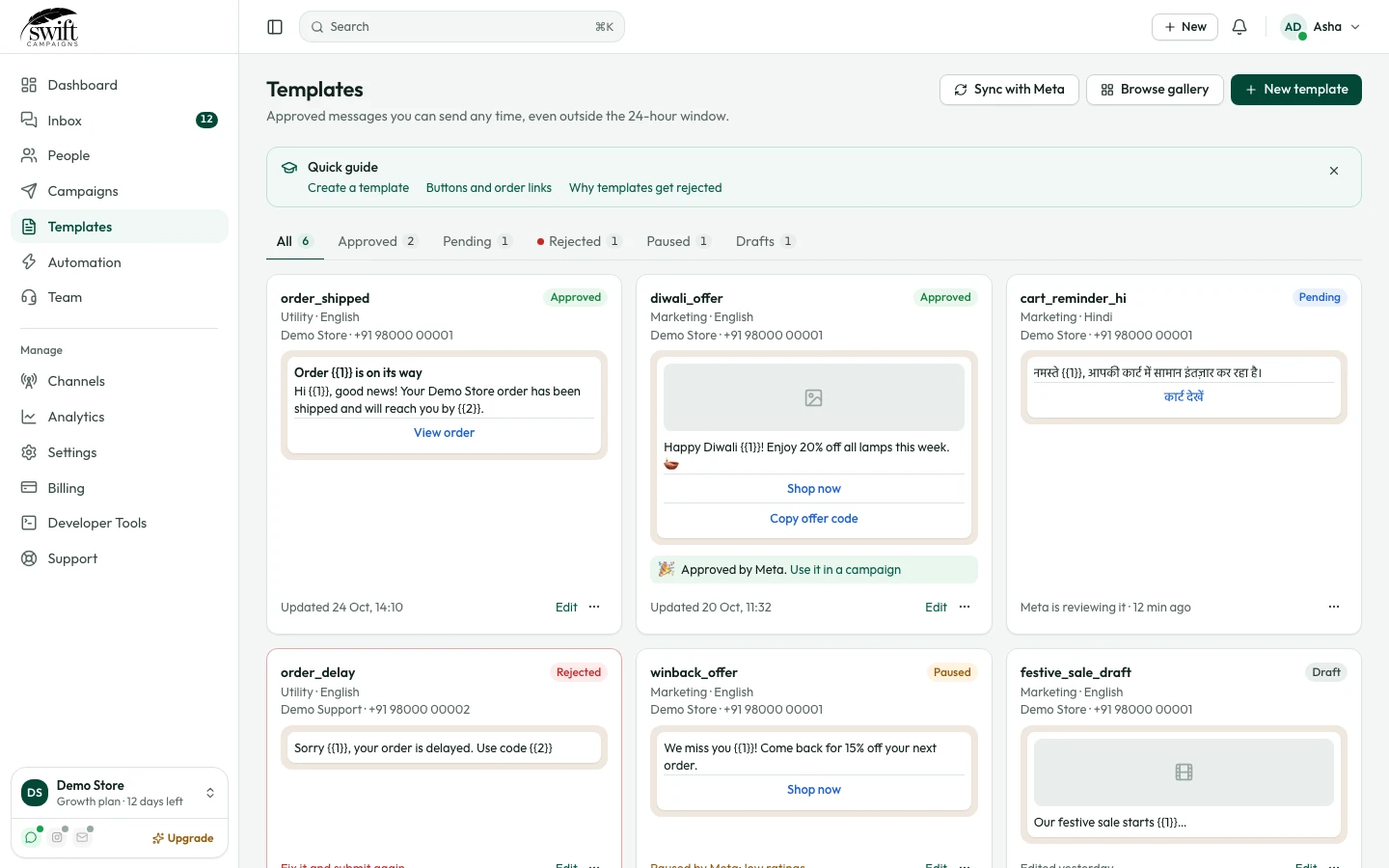
Task: Switch to Rejected tab
Action: (579, 241)
